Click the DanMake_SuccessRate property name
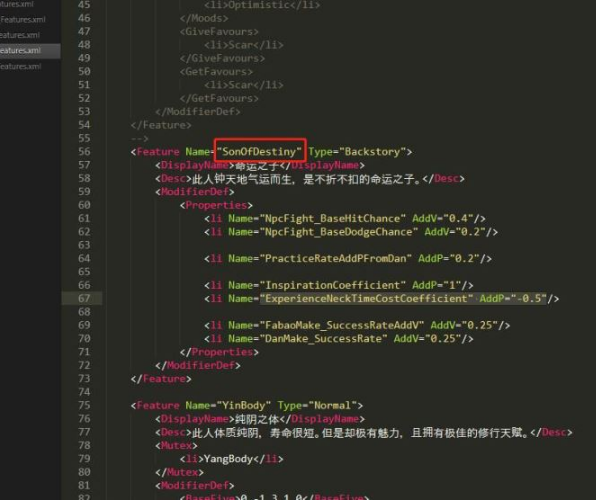Viewport: 596px width, 500px height. 323,338
